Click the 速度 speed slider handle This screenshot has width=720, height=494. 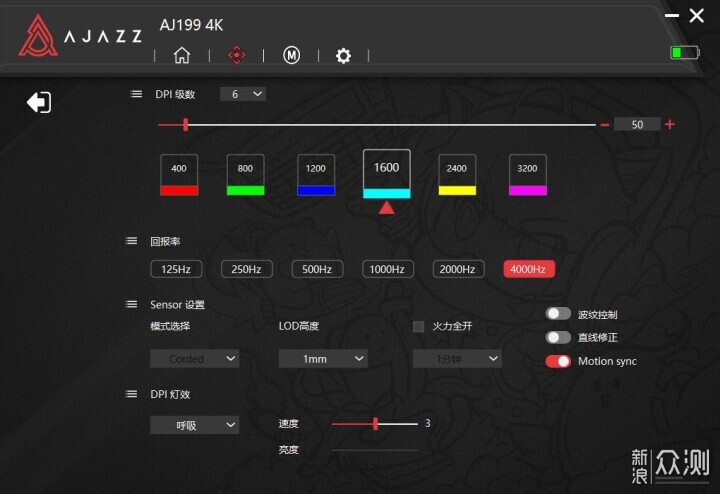376,424
